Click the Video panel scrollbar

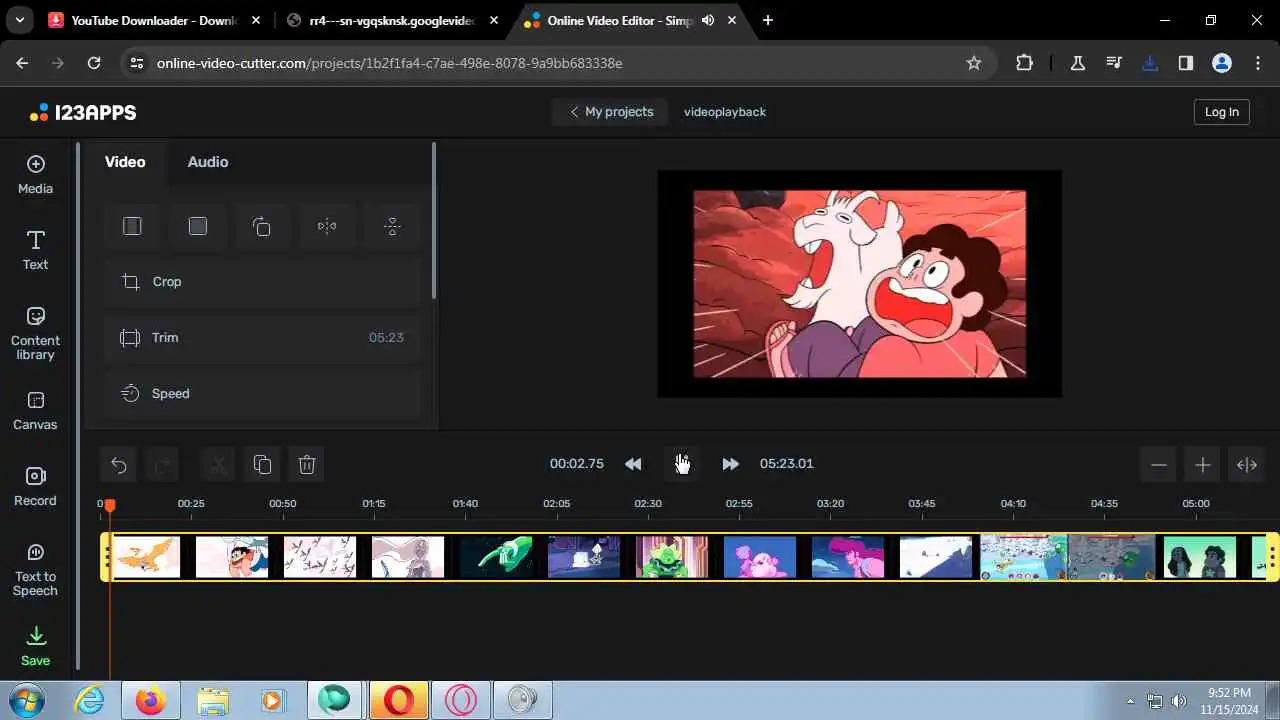click(434, 220)
